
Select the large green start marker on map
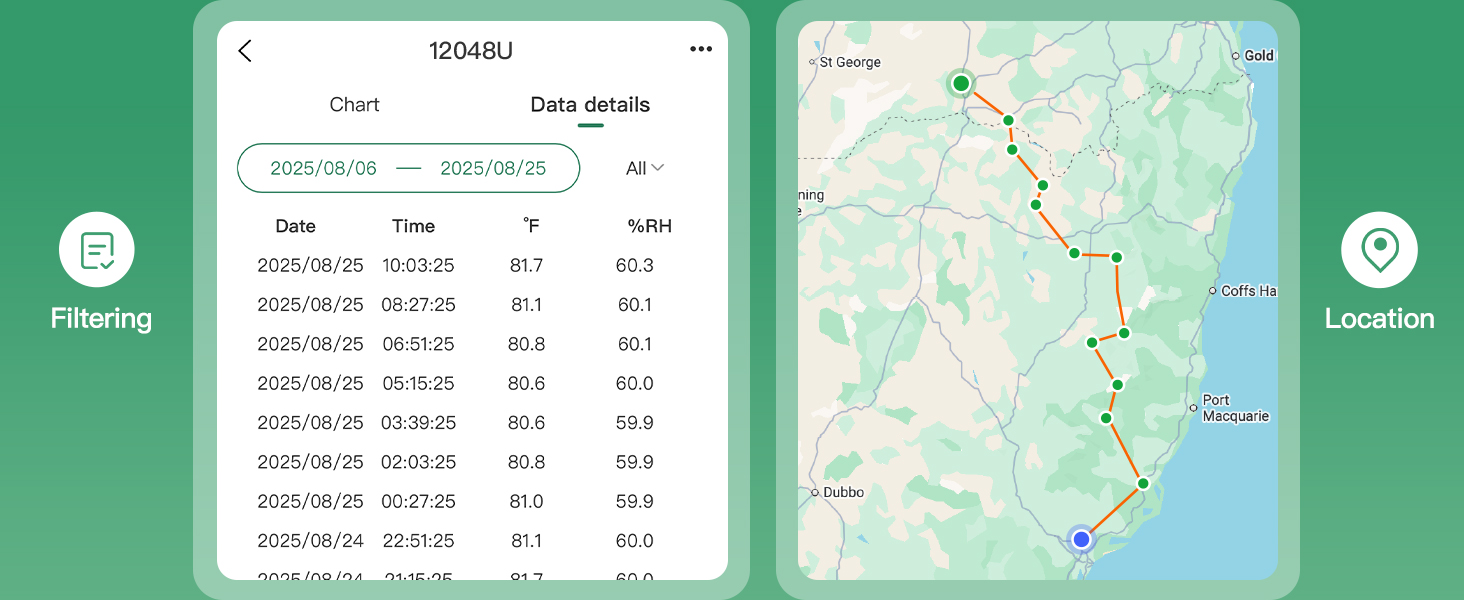coord(961,83)
